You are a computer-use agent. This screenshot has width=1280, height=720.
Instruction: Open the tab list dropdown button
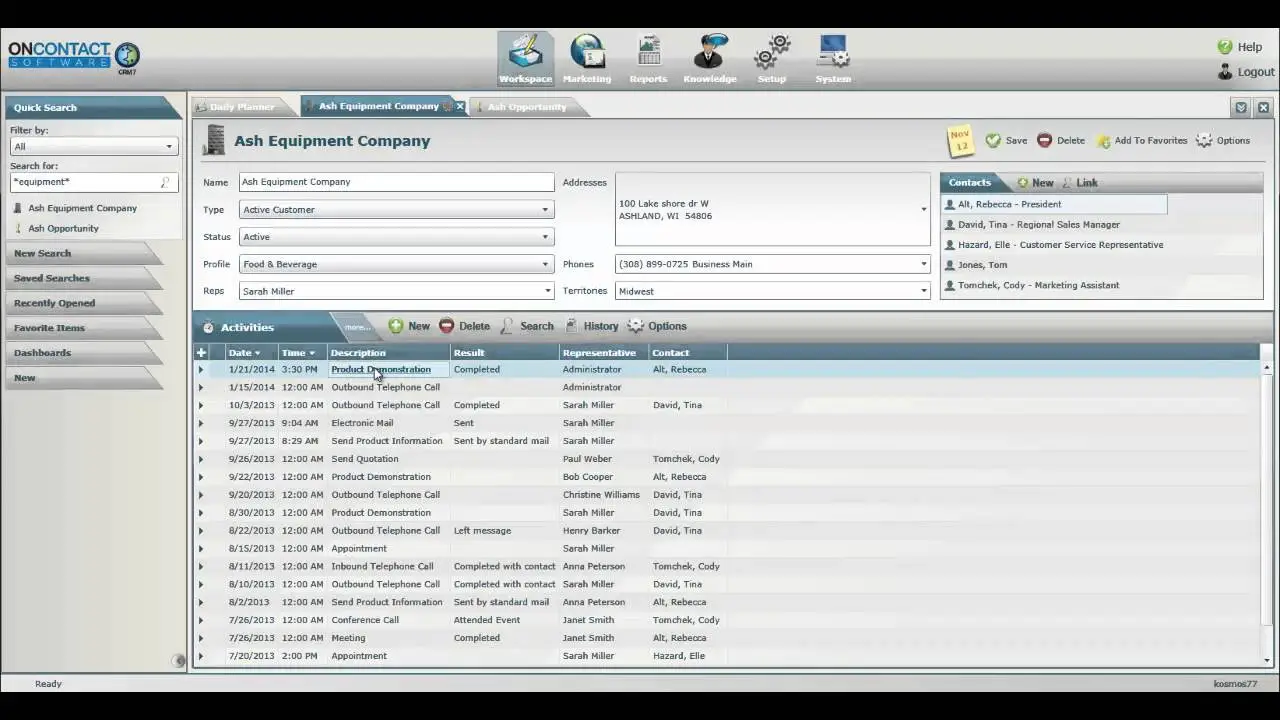1241,107
